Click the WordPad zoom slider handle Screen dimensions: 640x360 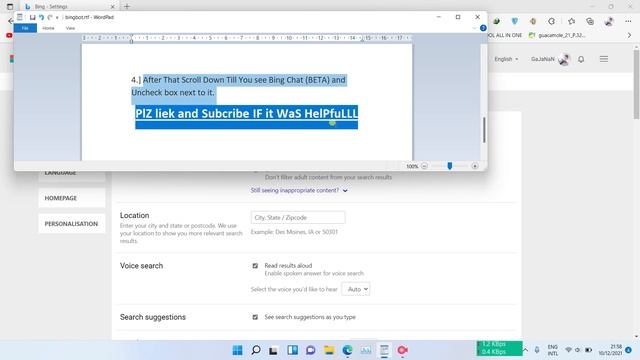point(450,166)
